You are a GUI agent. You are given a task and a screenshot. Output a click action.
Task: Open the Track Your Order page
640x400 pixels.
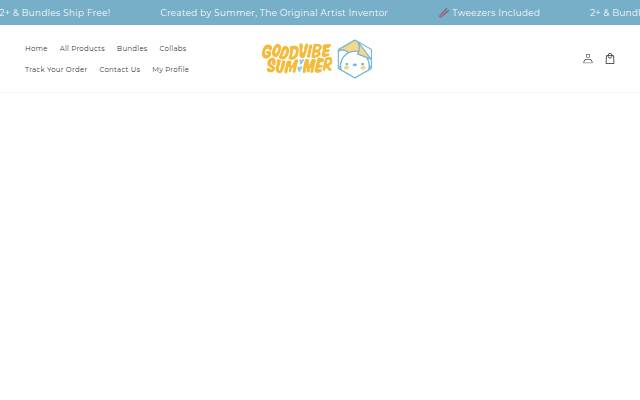(x=56, y=69)
